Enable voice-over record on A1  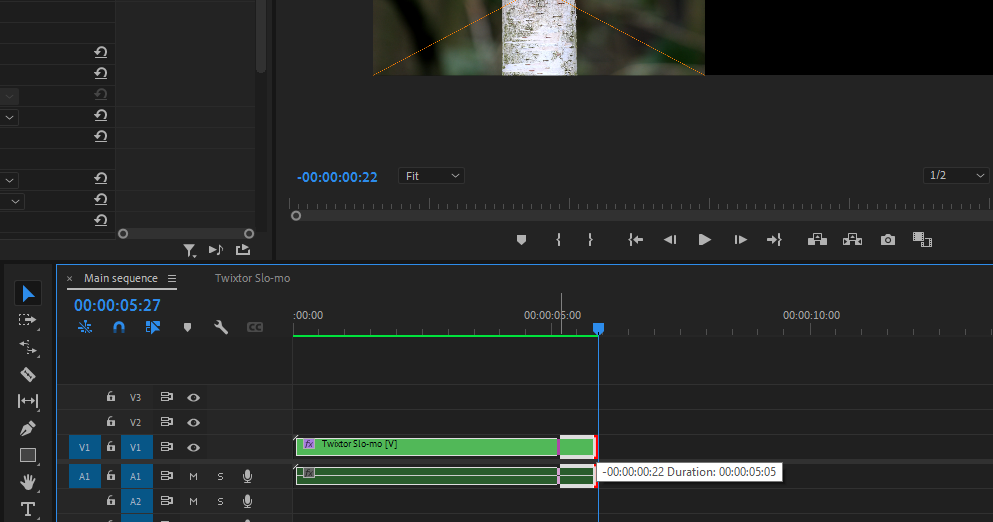click(248, 476)
